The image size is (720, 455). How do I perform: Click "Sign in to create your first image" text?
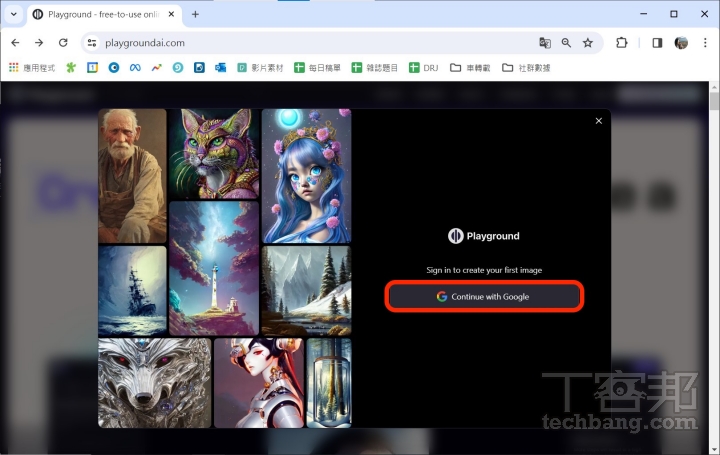(484, 270)
